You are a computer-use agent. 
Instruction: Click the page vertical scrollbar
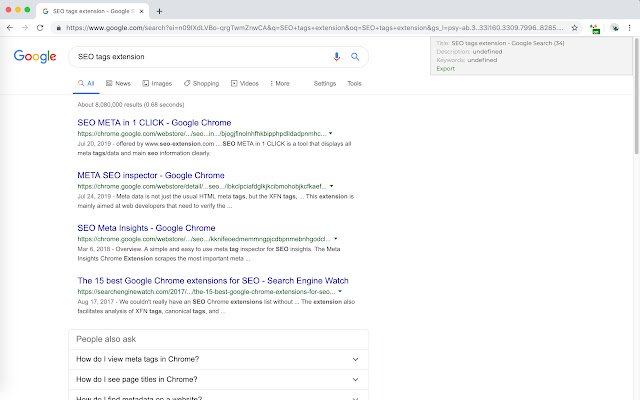[x=636, y=96]
